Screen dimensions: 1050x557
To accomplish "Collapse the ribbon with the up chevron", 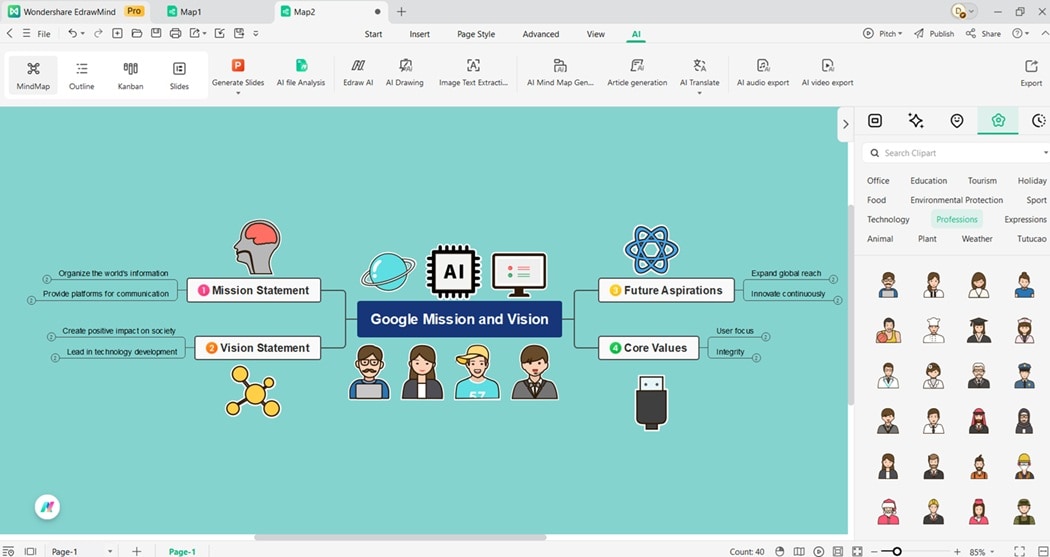I will [x=1044, y=33].
